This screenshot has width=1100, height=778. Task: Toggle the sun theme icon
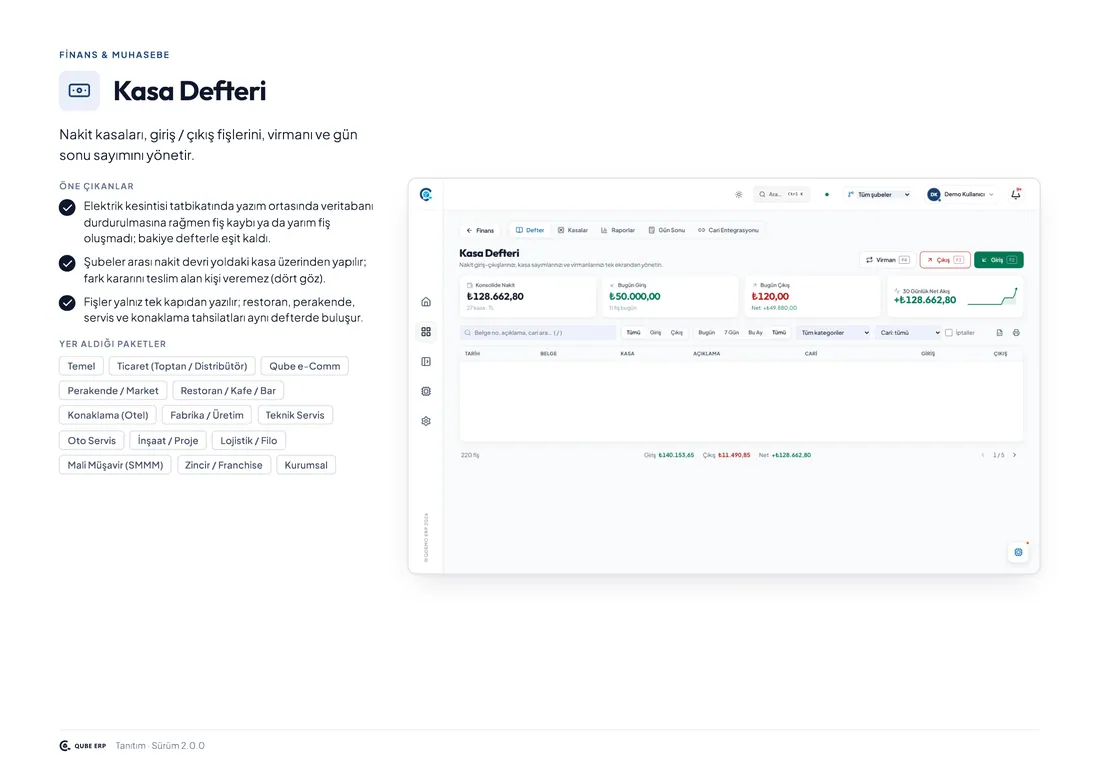click(x=739, y=194)
